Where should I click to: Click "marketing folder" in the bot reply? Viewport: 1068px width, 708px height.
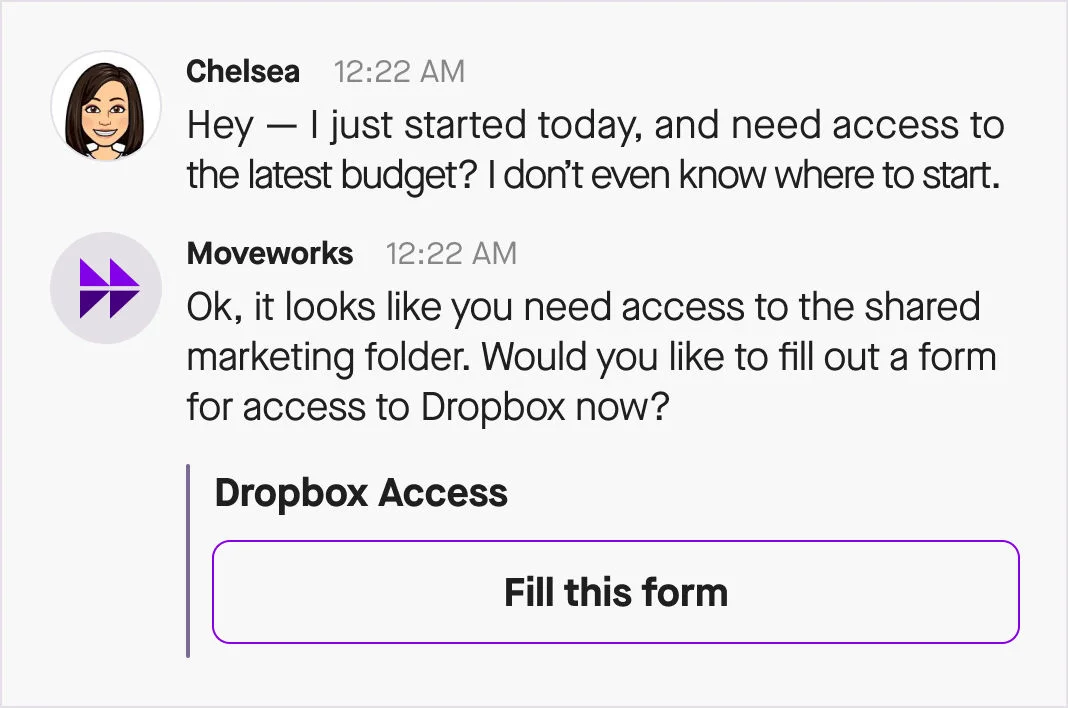[x=334, y=357]
